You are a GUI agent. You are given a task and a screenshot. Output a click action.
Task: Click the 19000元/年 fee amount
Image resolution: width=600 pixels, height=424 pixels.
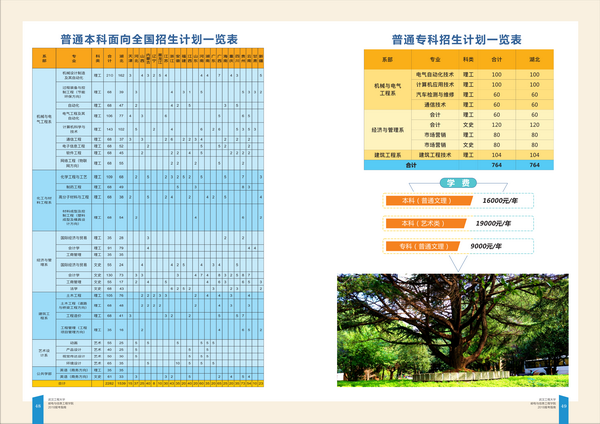493,223
